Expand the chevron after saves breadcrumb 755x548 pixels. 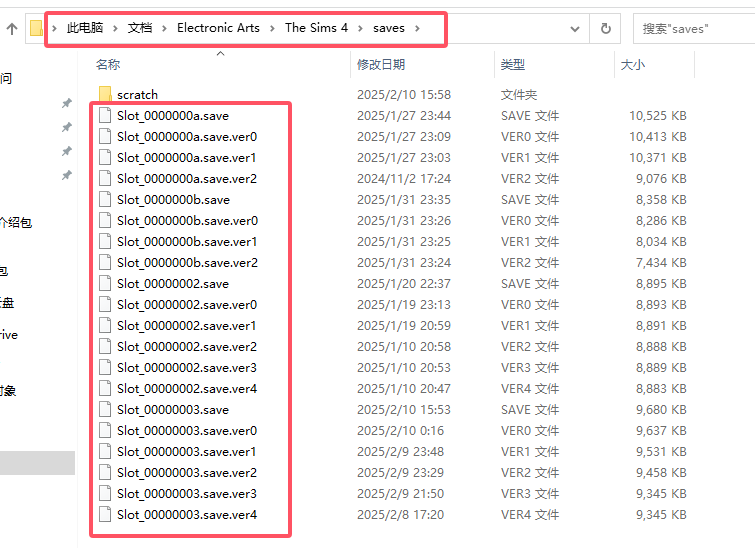pyautogui.click(x=418, y=29)
